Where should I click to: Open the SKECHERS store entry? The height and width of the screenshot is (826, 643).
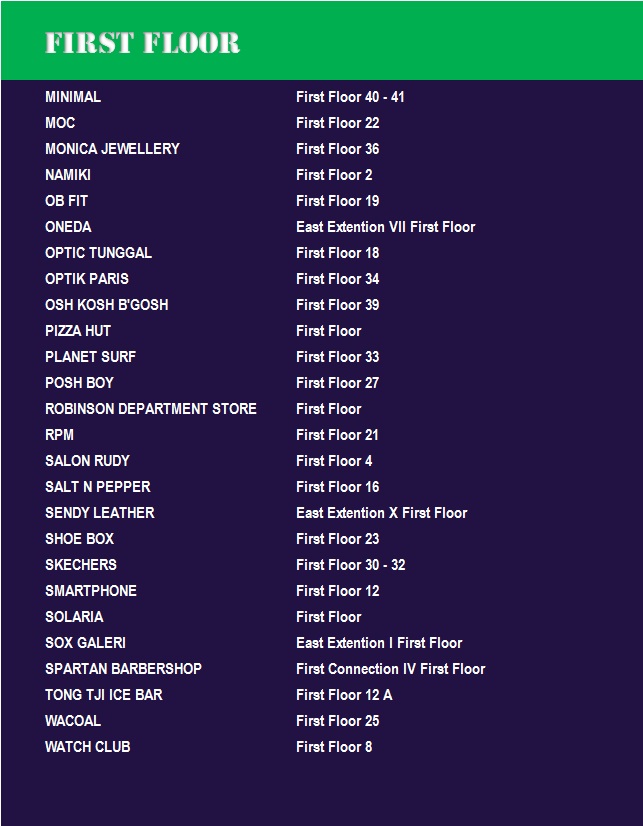point(81,565)
